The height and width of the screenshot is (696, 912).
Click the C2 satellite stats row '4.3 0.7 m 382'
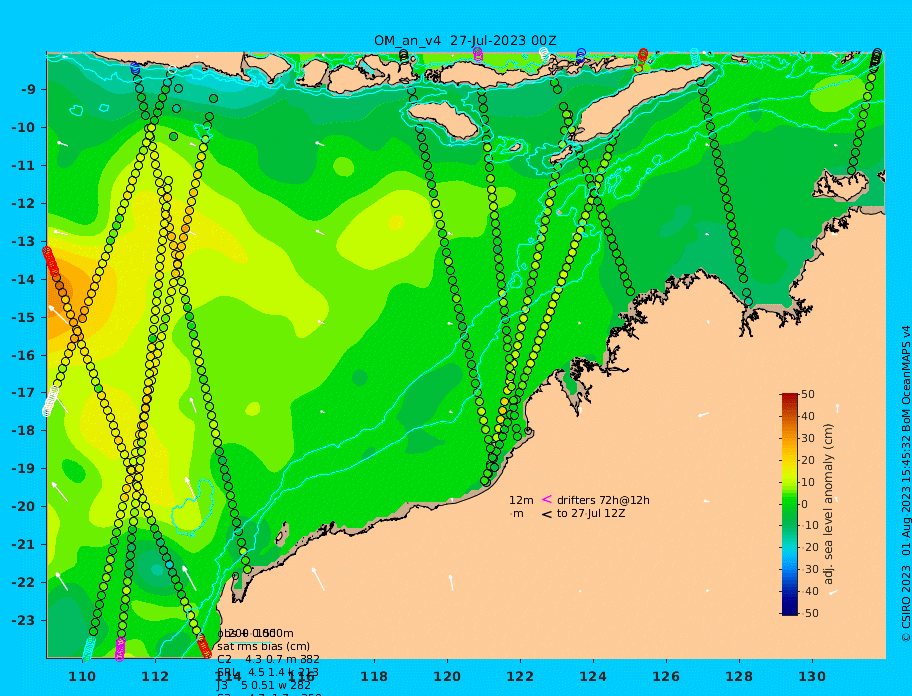[268, 659]
